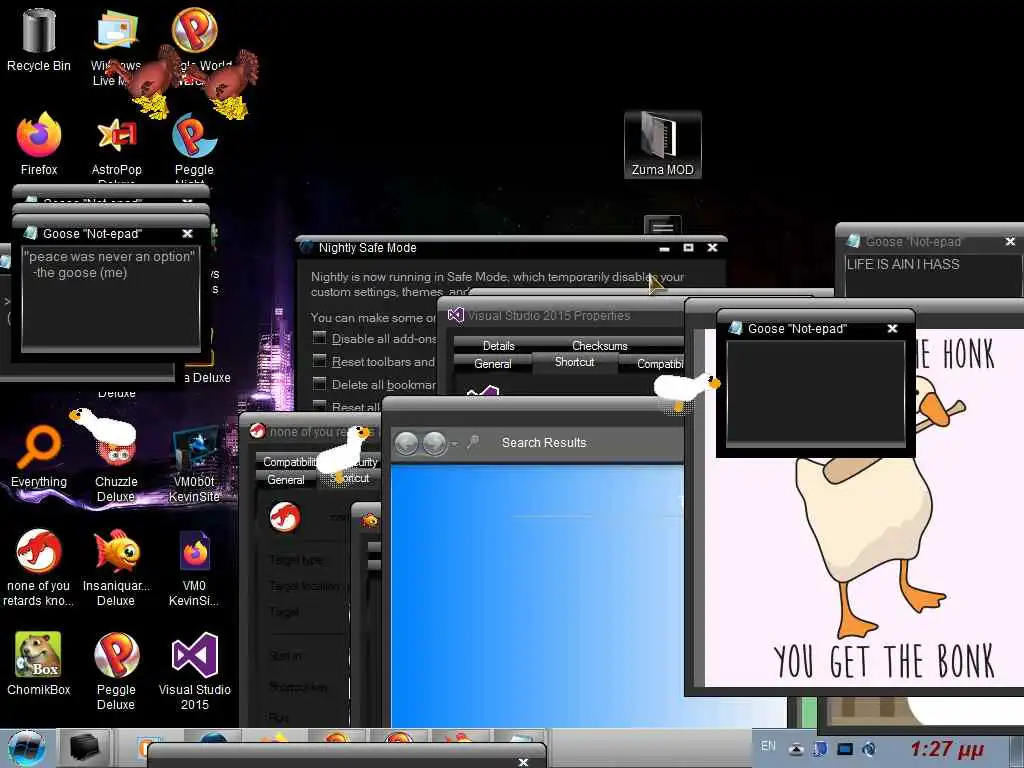Click the EN language indicator in tray
This screenshot has height=768, width=1024.
tap(768, 746)
